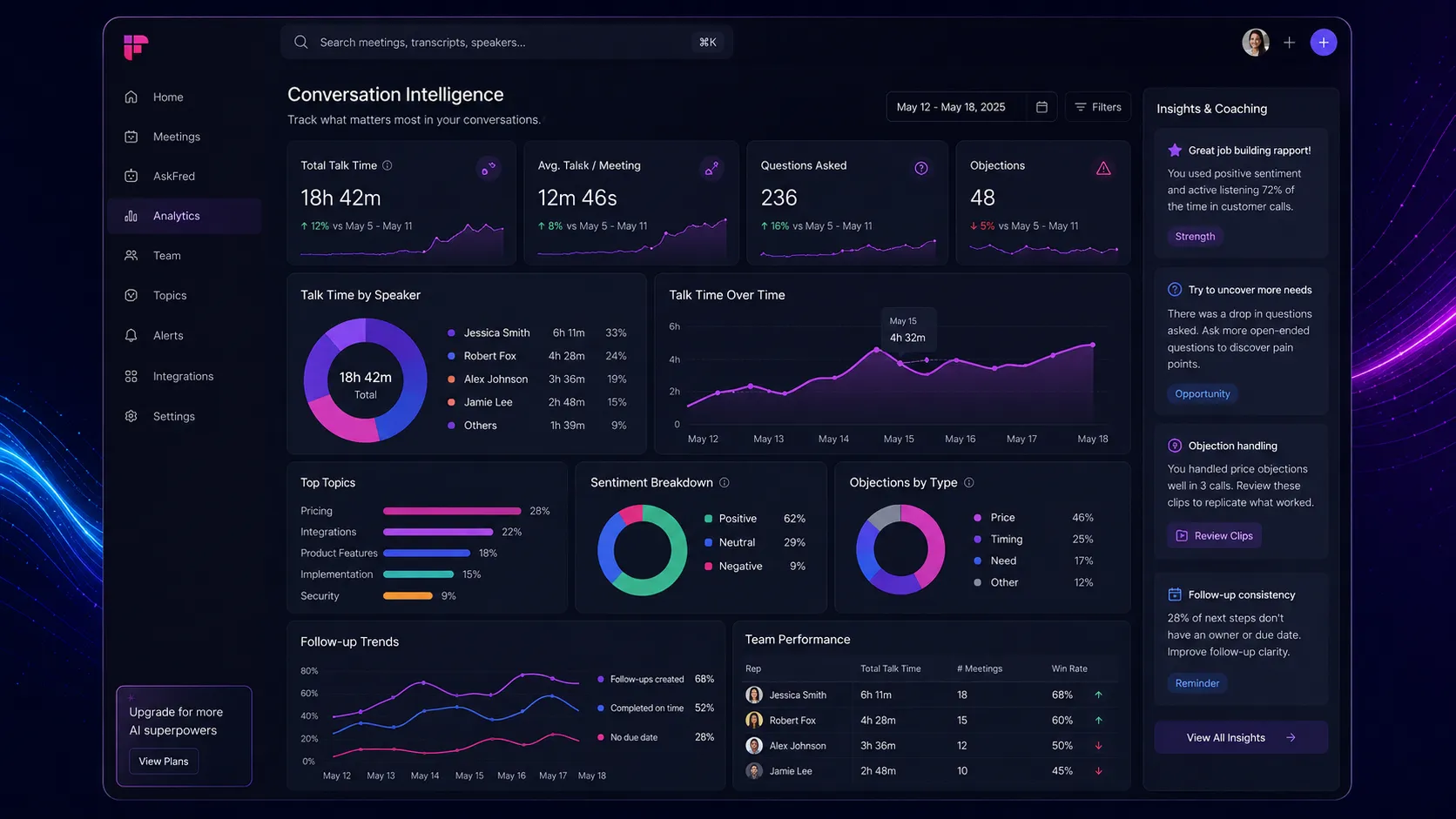Open AskFred in sidebar
1456x819 pixels.
[185, 176]
